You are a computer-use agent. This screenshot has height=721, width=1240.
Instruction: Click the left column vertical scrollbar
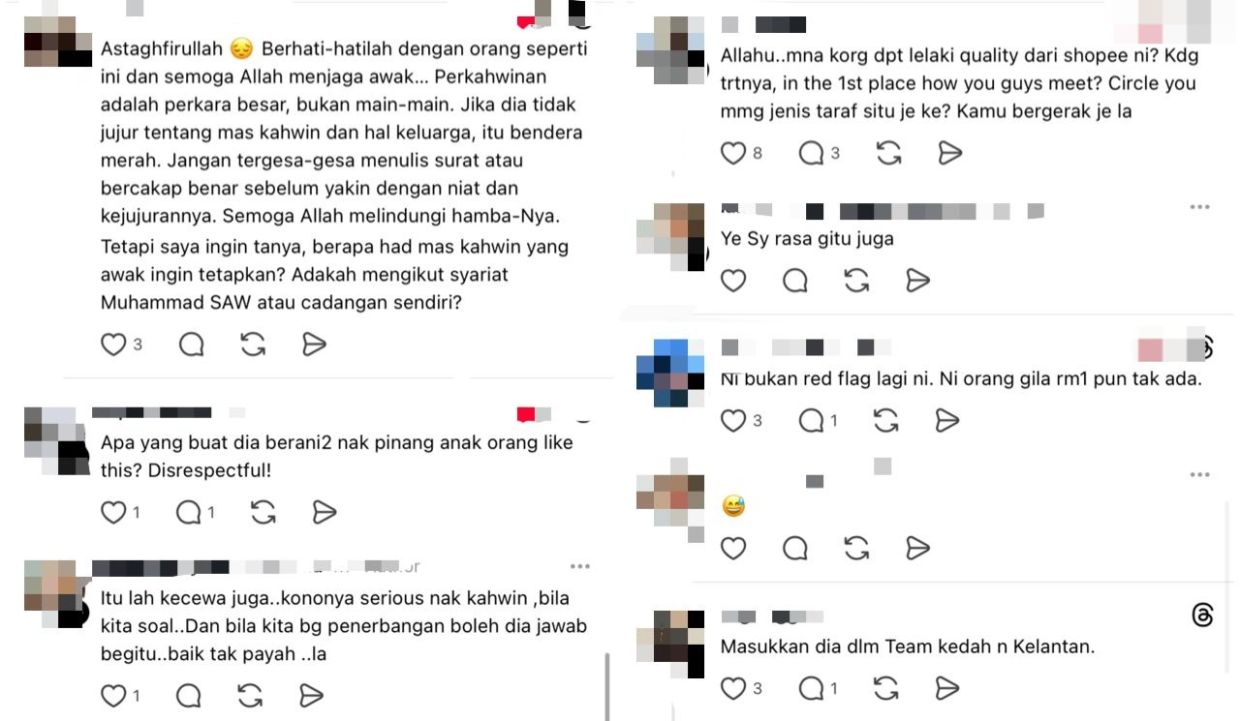[x=607, y=686]
